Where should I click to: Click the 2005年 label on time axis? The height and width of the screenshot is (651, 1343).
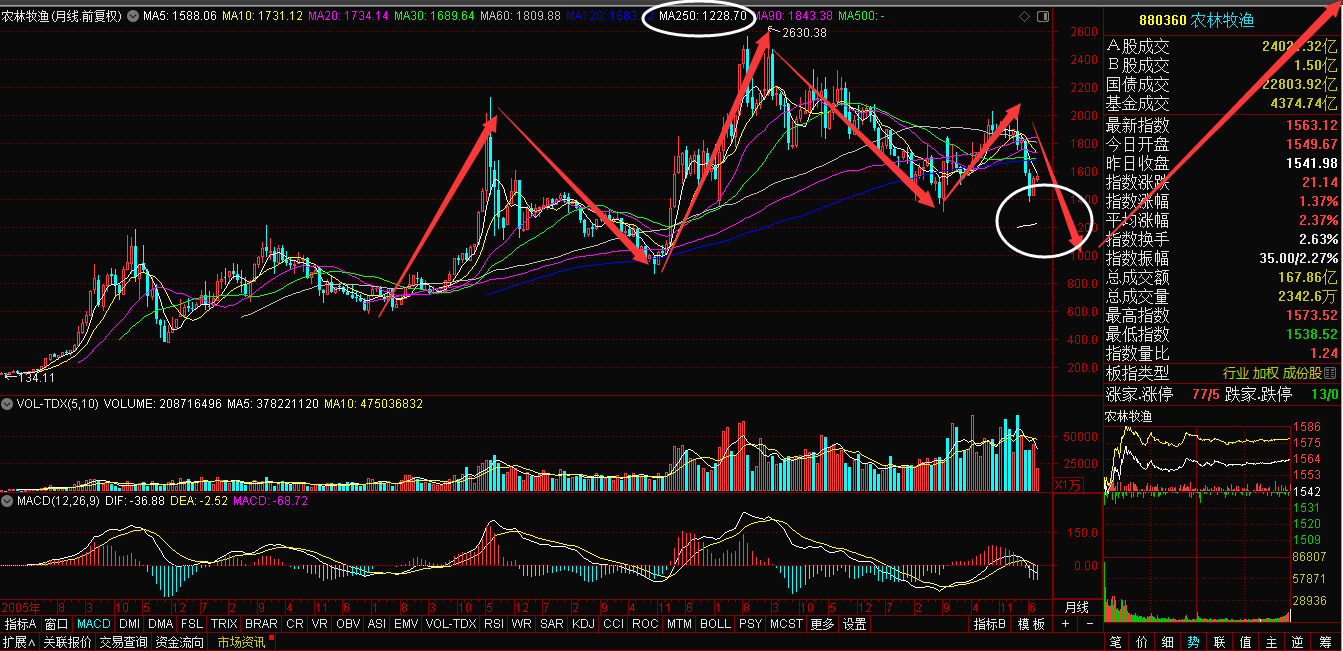click(x=21, y=607)
